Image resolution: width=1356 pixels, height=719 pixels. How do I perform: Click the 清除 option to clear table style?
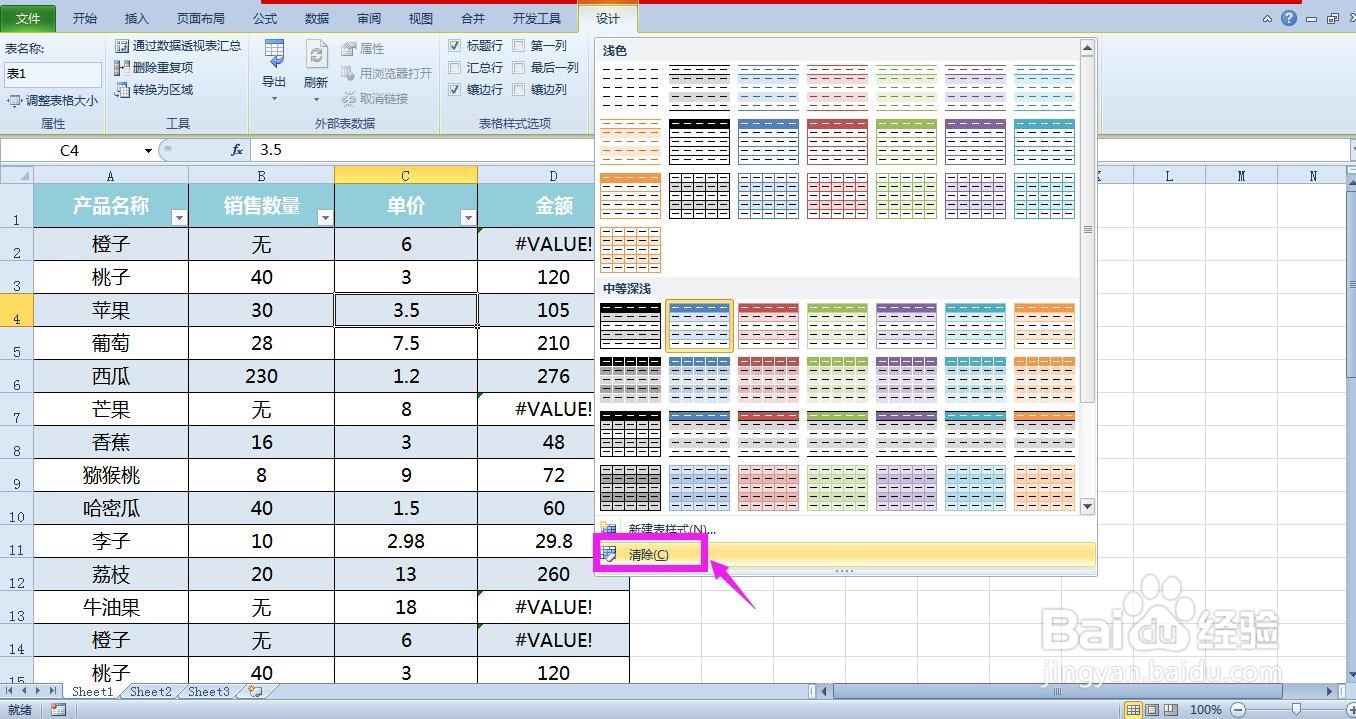click(x=648, y=553)
